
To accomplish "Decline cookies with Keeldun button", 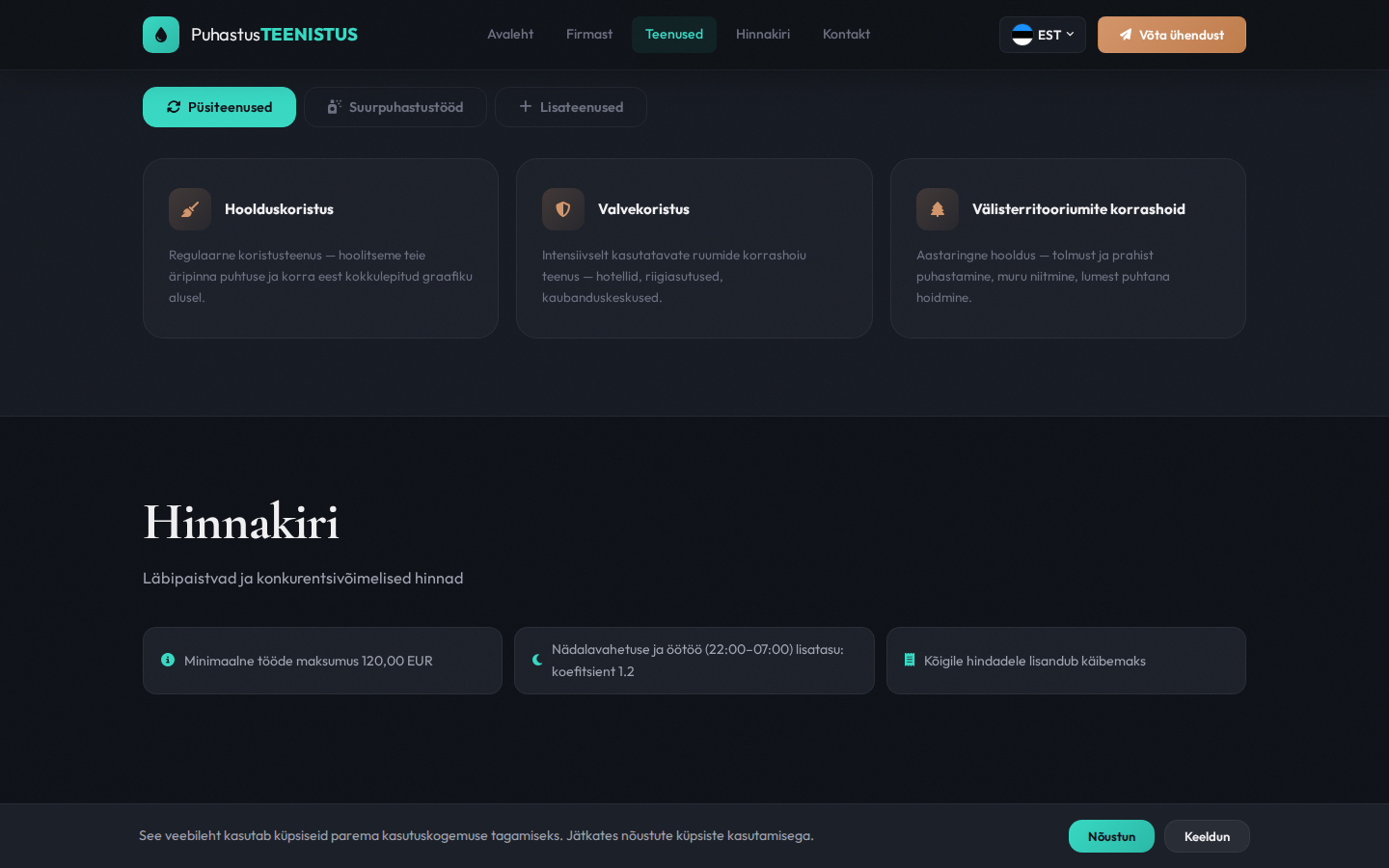I will (x=1207, y=836).
